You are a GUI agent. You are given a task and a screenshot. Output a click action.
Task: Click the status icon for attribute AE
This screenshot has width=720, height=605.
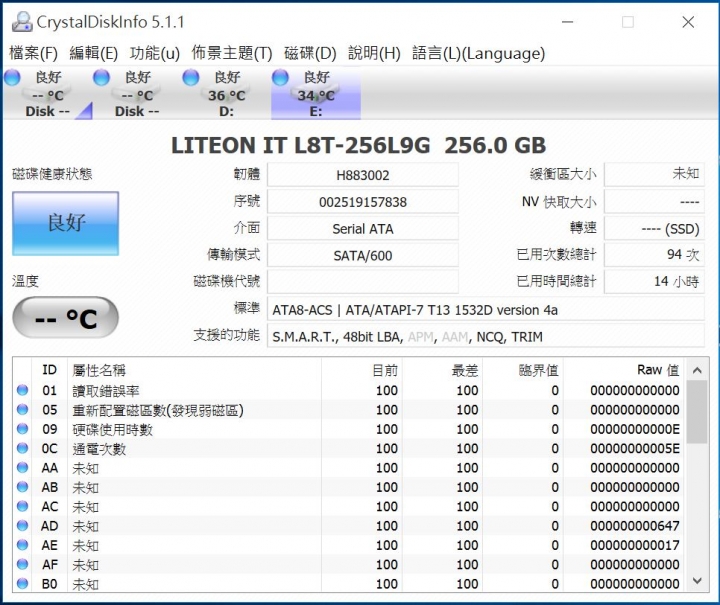point(22,545)
